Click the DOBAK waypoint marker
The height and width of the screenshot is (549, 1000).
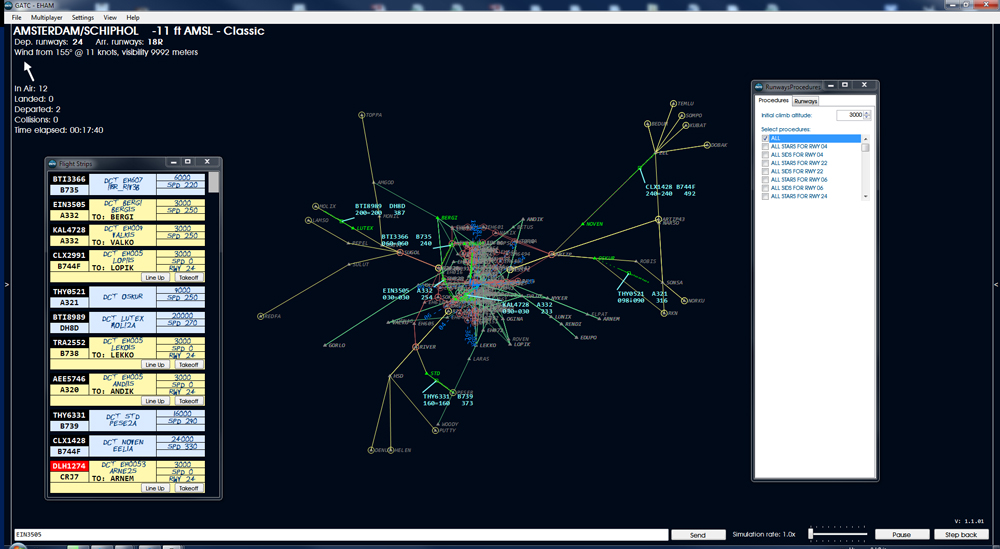[707, 145]
